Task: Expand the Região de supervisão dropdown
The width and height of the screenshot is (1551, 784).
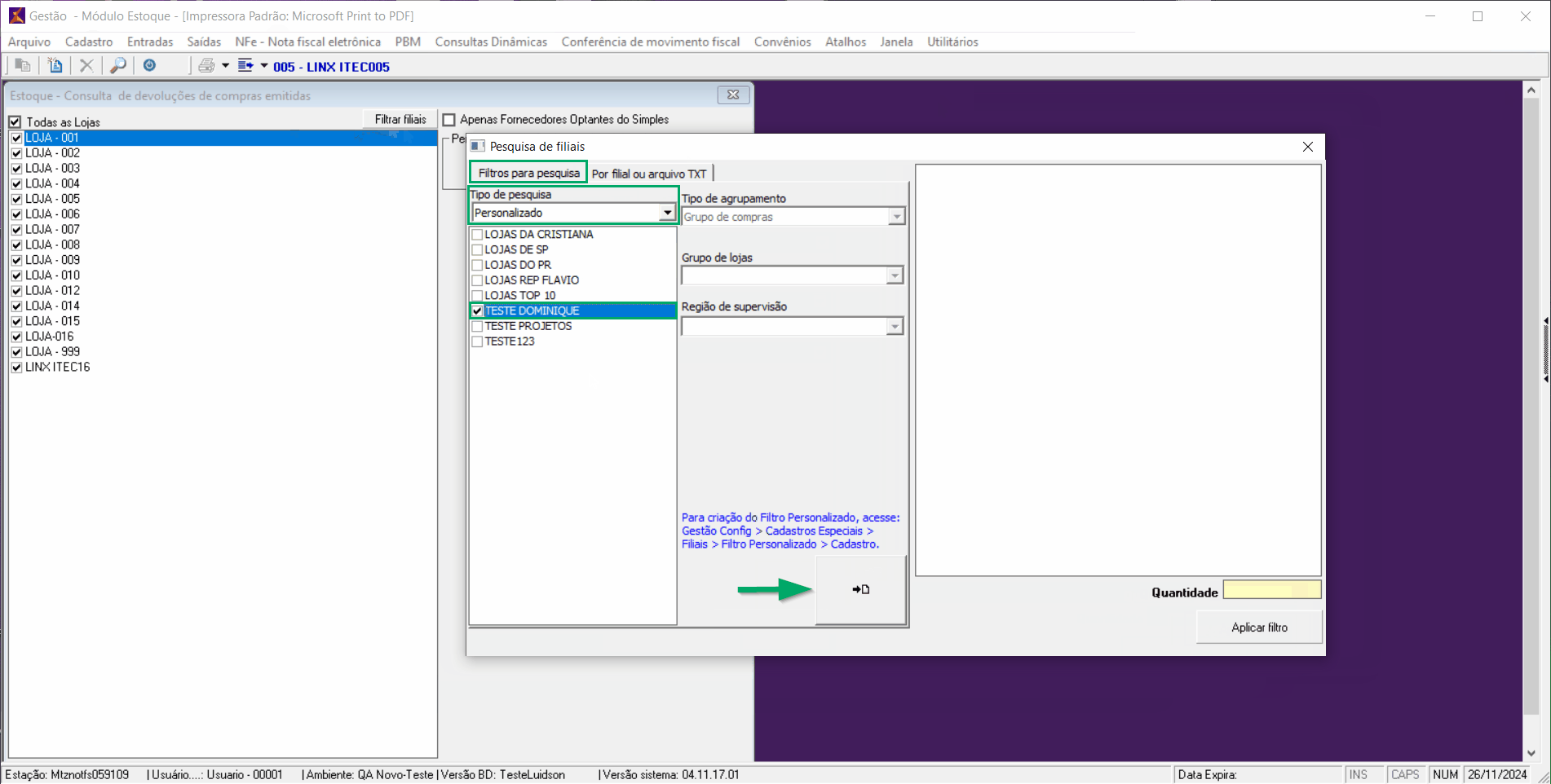Action: point(895,326)
